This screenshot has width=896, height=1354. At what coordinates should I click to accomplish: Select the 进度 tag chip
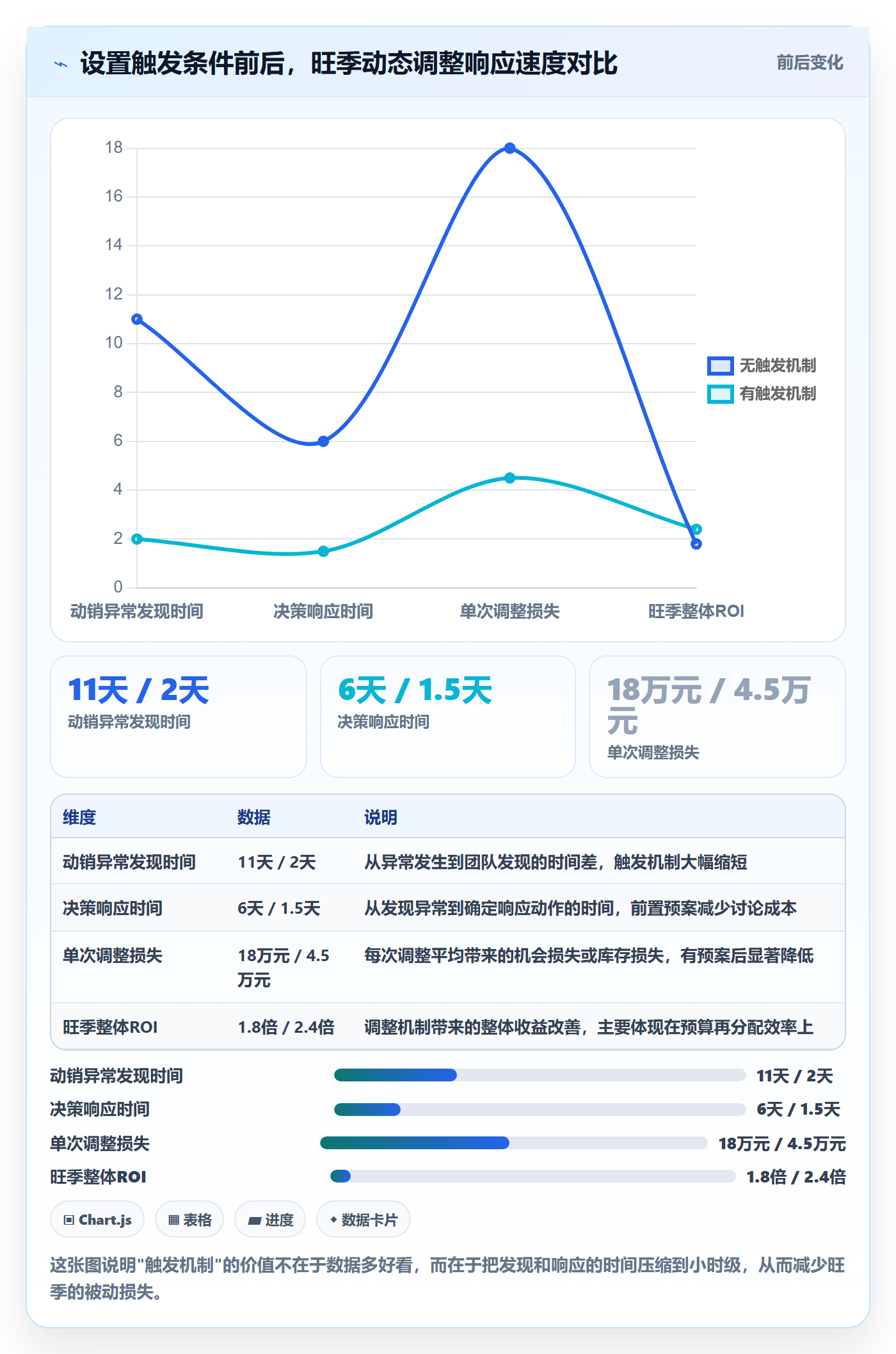270,1220
